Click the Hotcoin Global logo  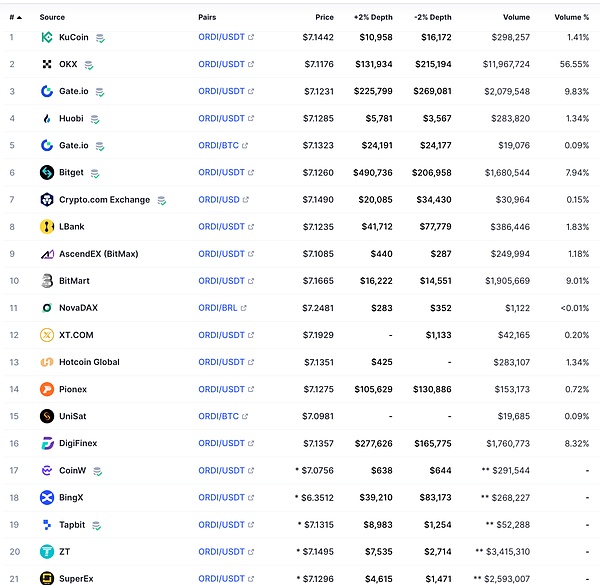pyautogui.click(x=47, y=362)
